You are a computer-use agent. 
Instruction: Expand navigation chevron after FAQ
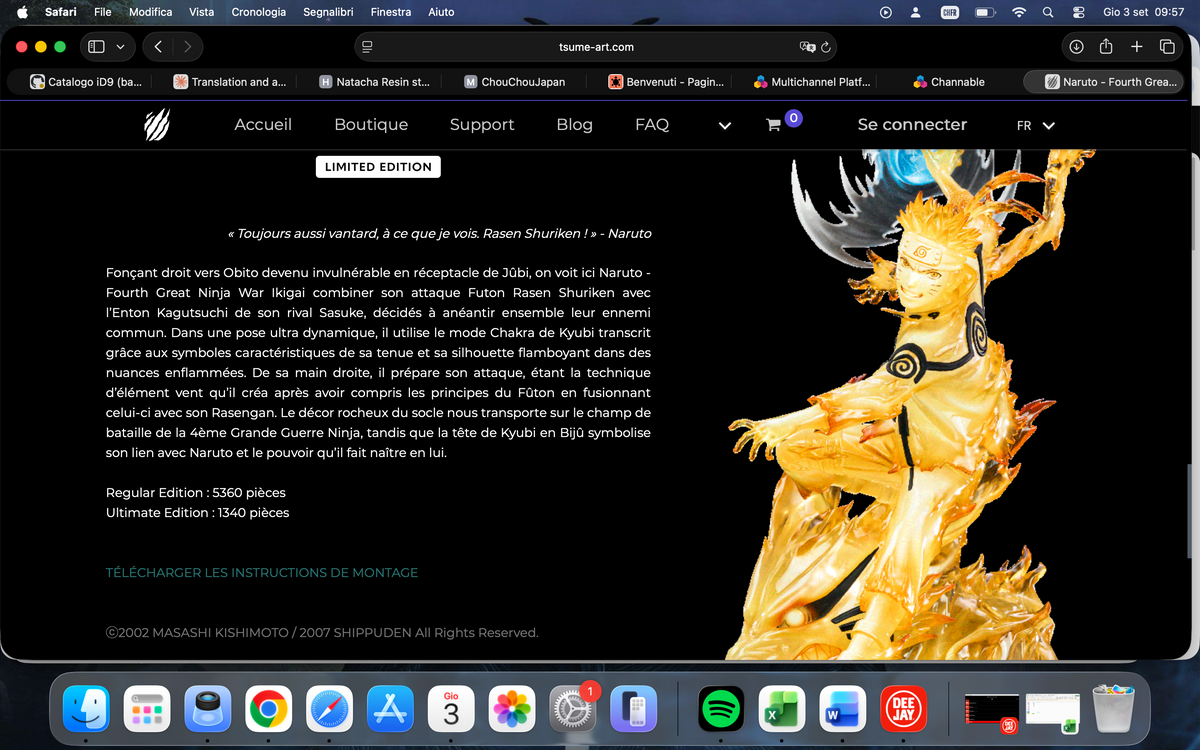[725, 125]
